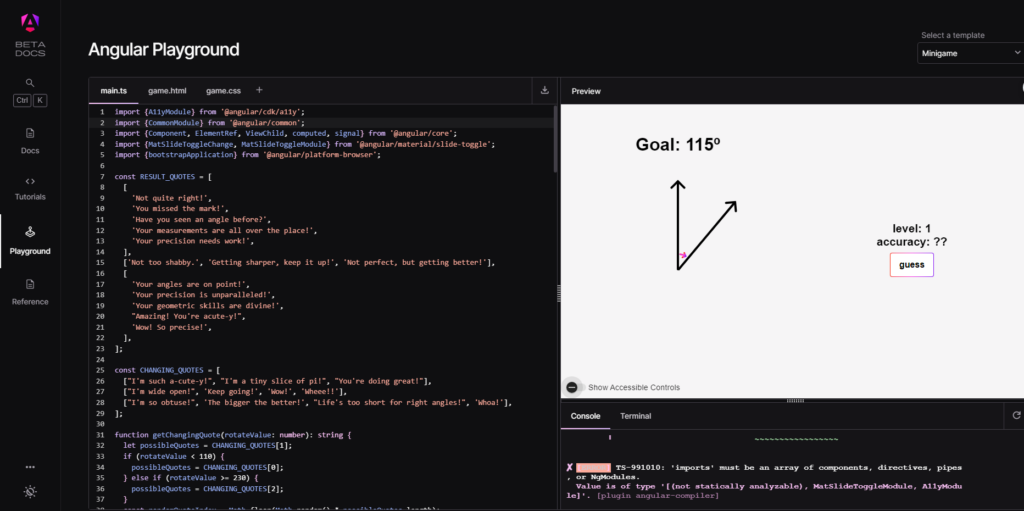Click the editor vertical scrollbar
The width and height of the screenshot is (1024, 511).
(555, 139)
